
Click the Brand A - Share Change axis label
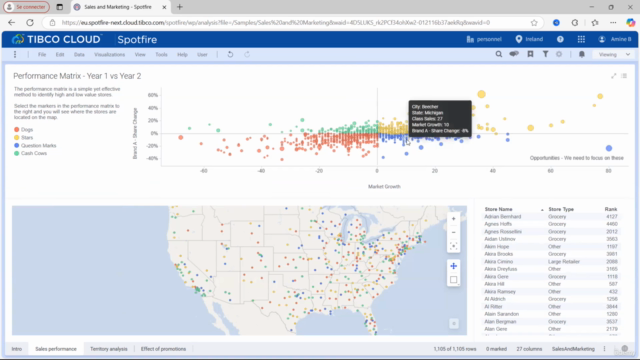click(135, 133)
